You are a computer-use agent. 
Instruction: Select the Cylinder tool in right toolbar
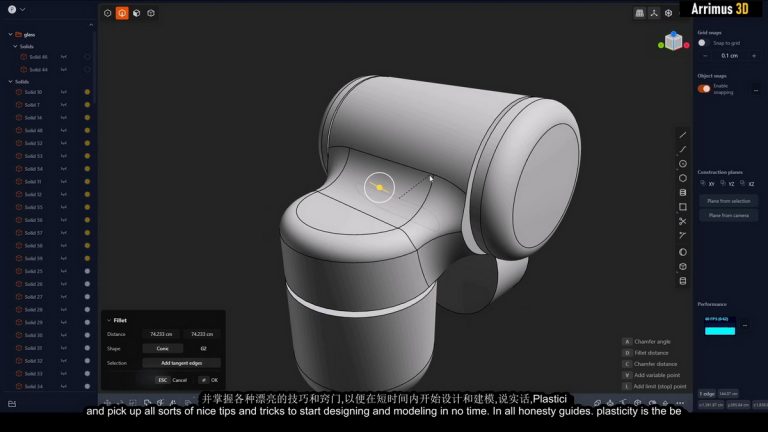click(683, 192)
